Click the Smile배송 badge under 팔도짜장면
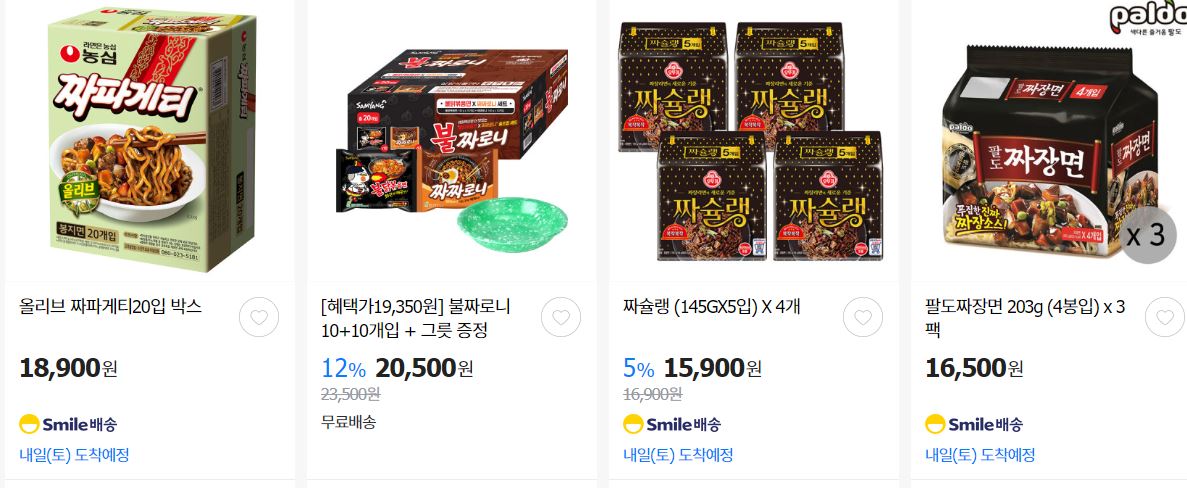Screen dimensions: 1187x488 [974, 424]
